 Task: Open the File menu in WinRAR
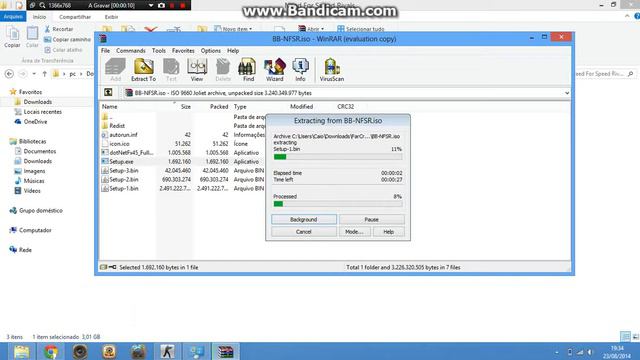click(105, 51)
